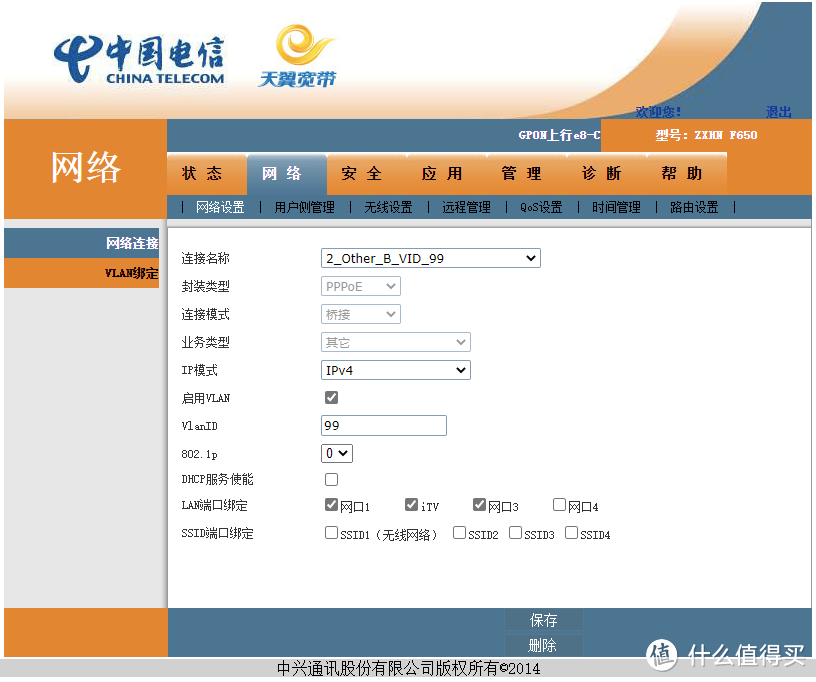Open 网络设置 submenu
Screen dimensions: 816x682
point(220,207)
